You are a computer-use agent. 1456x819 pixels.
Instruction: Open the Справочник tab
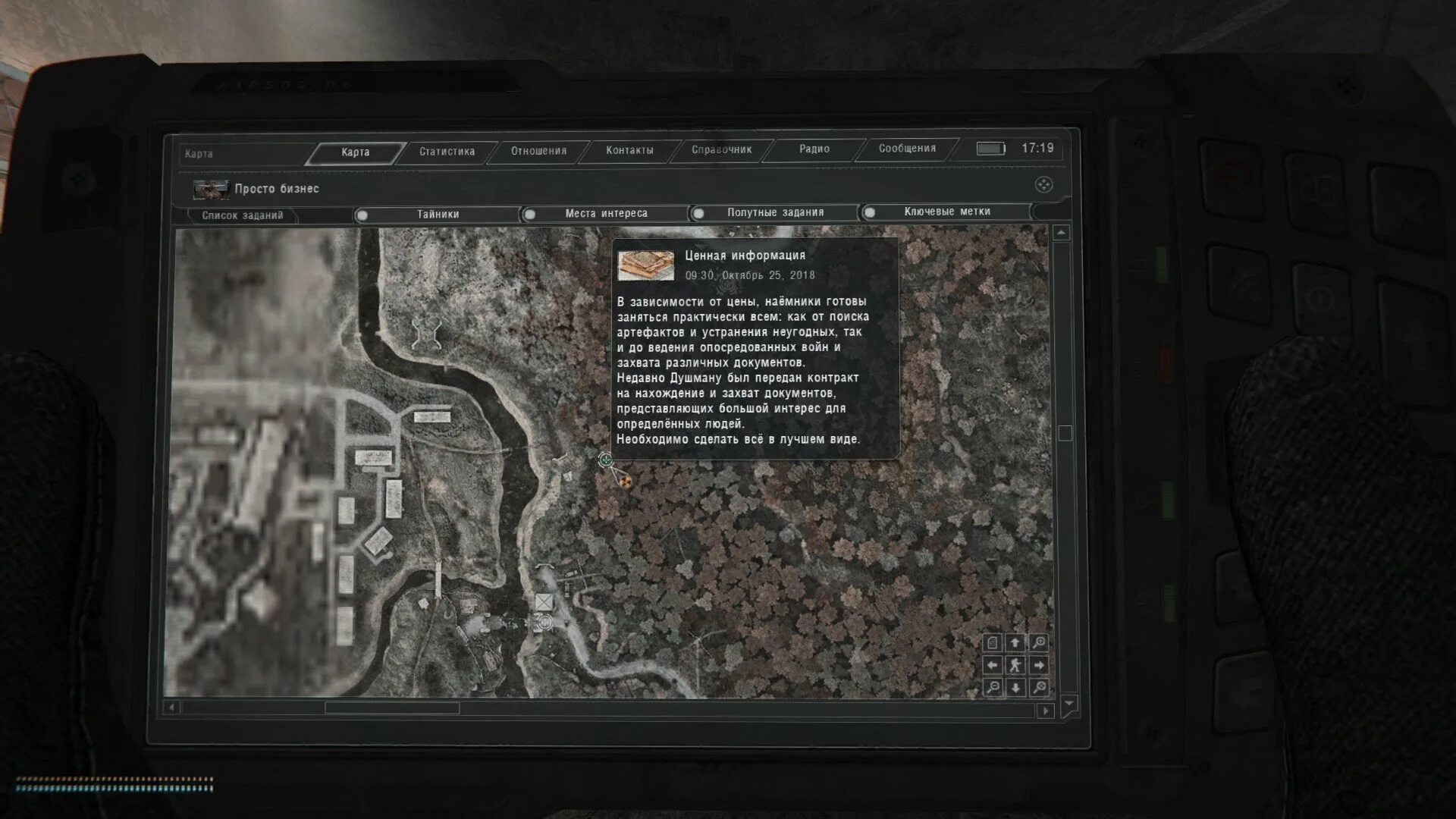[x=721, y=149]
